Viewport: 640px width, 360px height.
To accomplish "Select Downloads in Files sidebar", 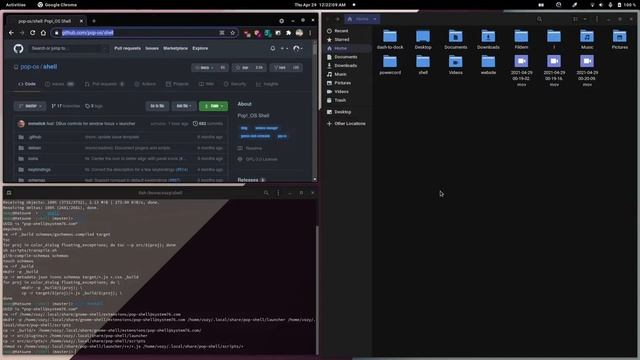I will coord(345,66).
